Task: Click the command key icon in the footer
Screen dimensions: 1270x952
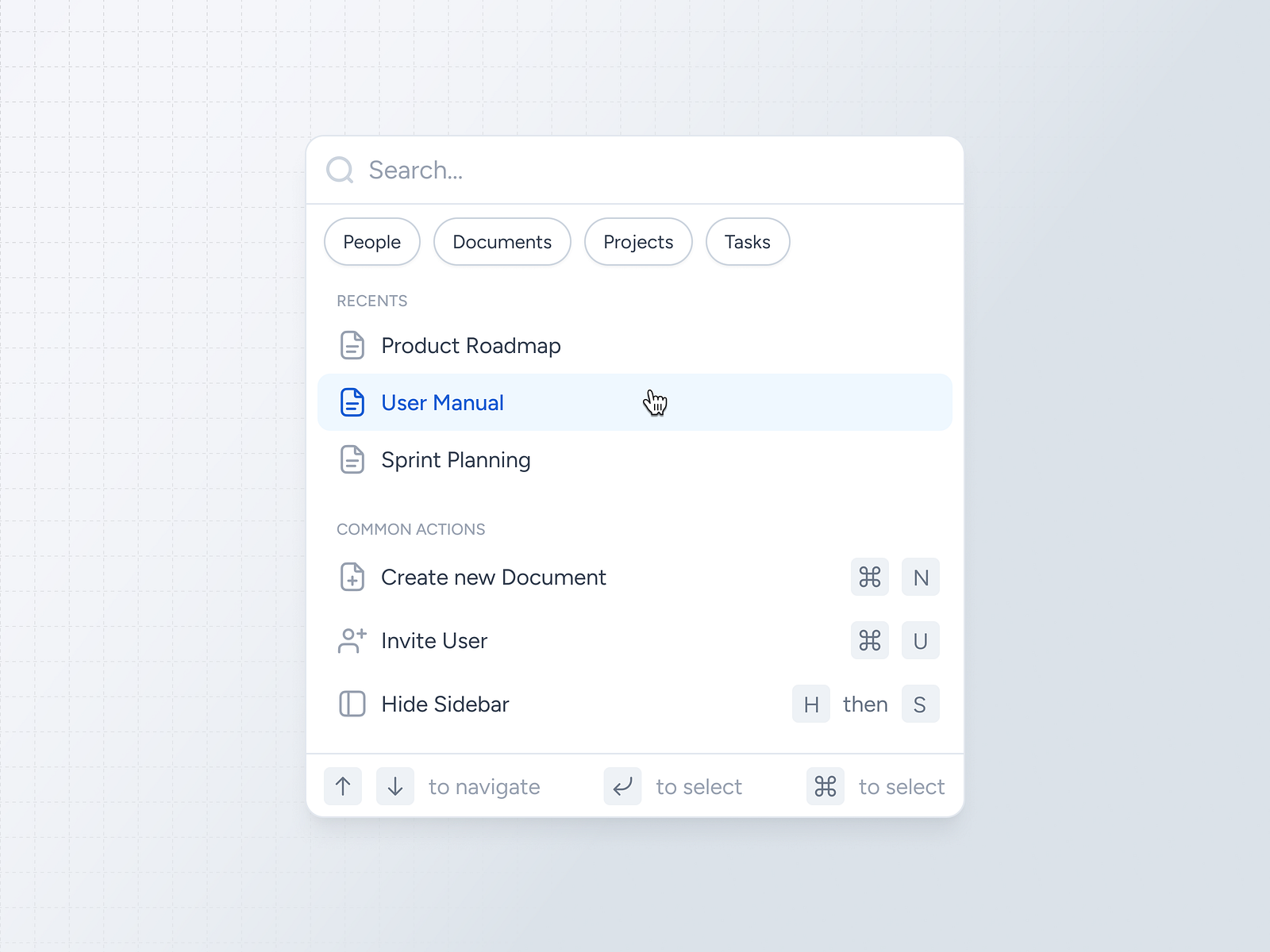Action: (x=825, y=786)
